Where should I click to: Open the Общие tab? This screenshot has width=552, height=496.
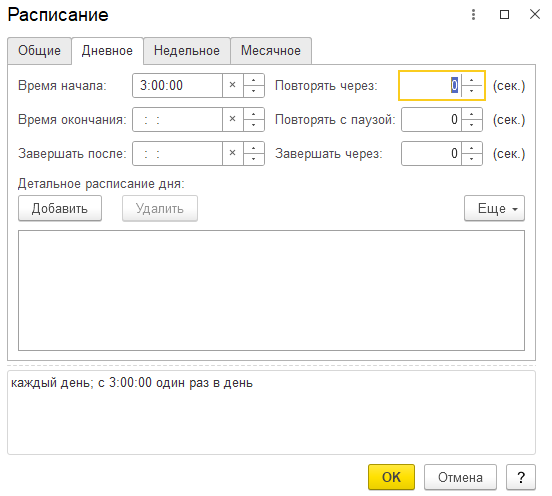coord(39,51)
